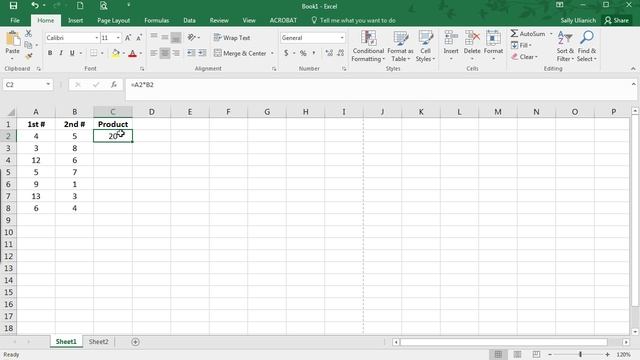The height and width of the screenshot is (360, 640).
Task: Switch to the Insert tab
Action: click(x=75, y=20)
